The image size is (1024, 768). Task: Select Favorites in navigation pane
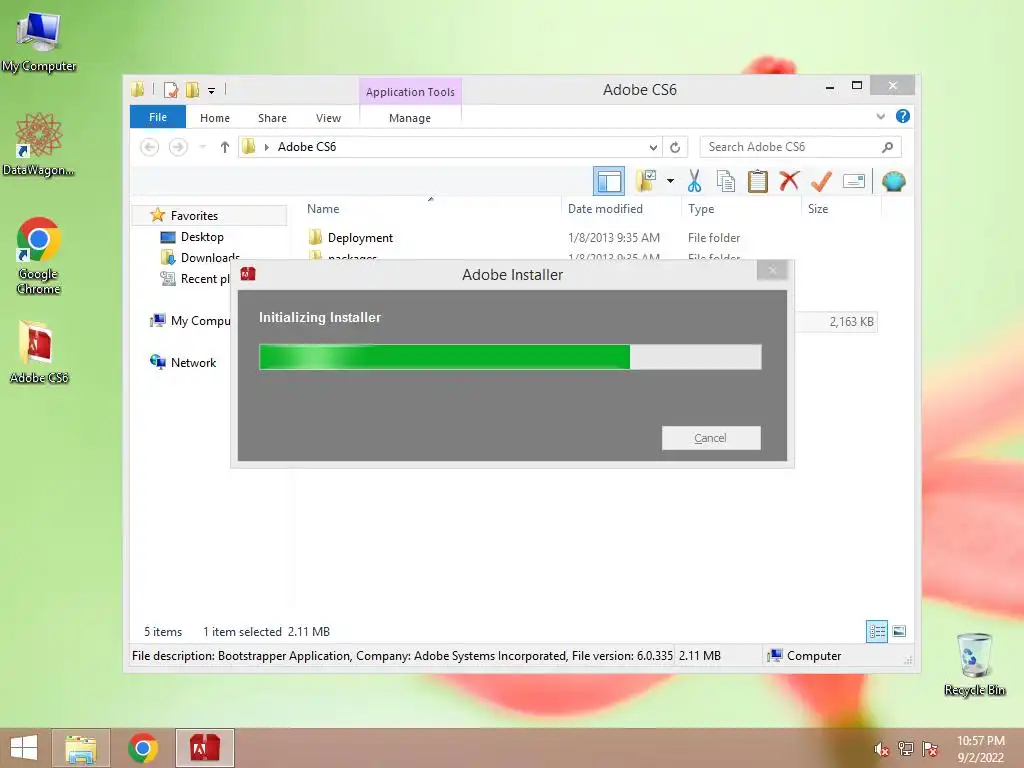coord(209,216)
